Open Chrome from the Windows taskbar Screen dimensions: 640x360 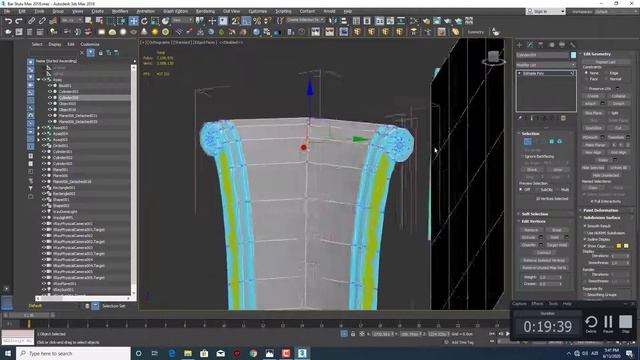pyautogui.click(x=253, y=353)
